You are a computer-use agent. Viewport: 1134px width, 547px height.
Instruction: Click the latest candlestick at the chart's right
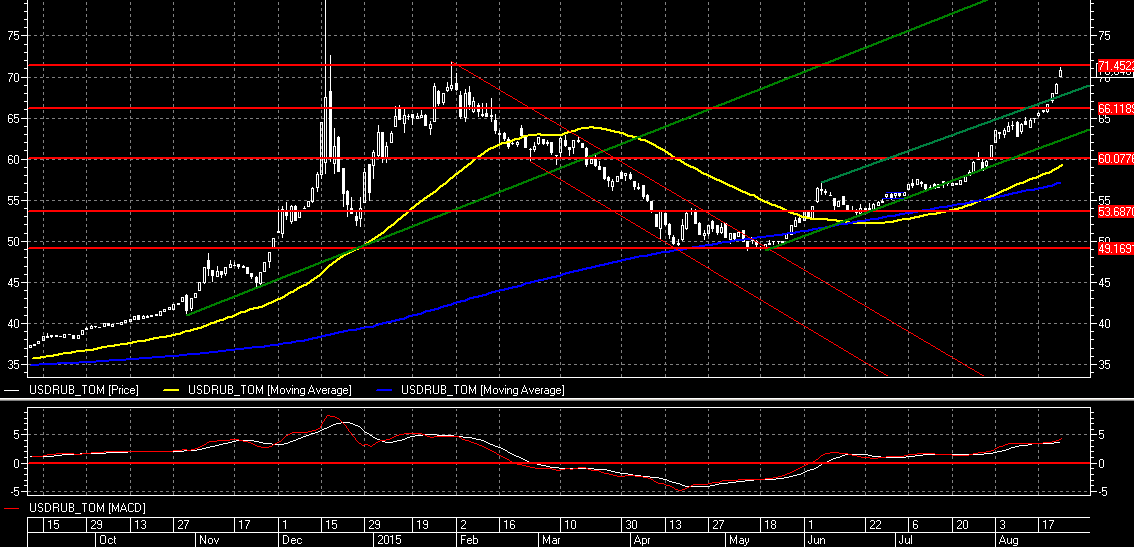pyautogui.click(x=1060, y=72)
